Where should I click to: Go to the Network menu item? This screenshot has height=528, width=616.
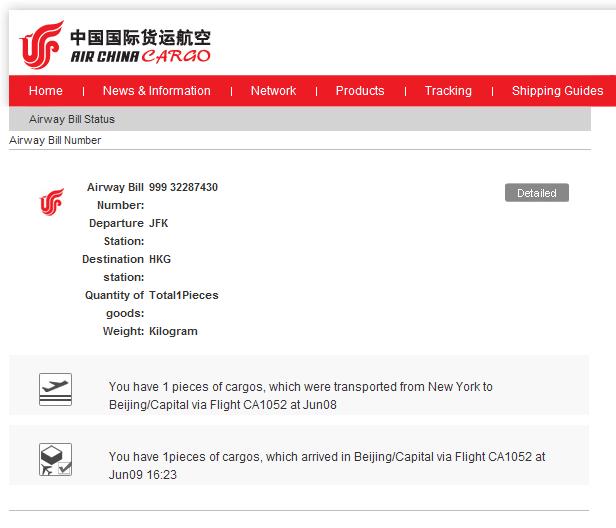click(x=273, y=91)
